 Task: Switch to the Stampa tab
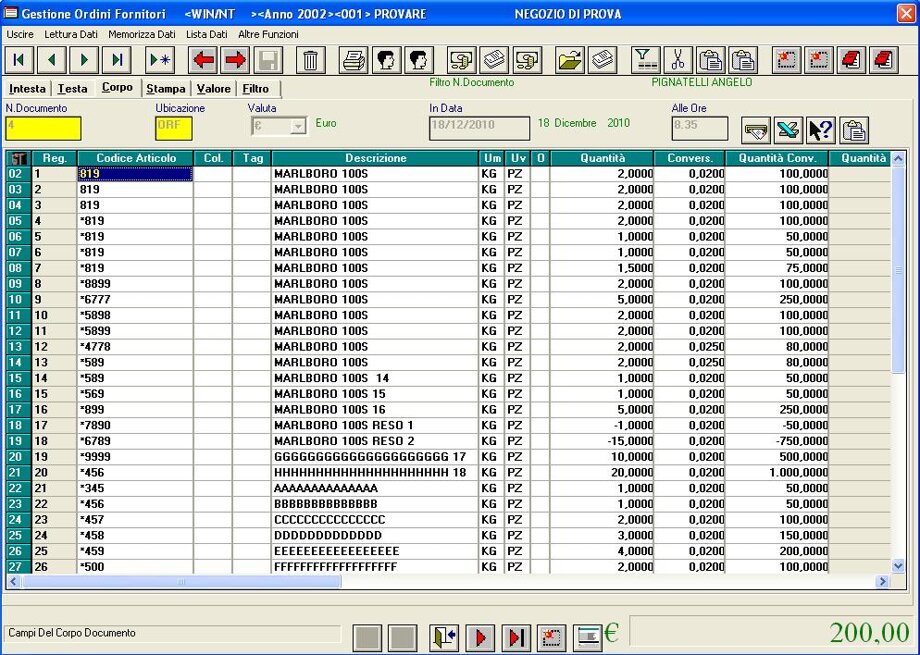pyautogui.click(x=165, y=89)
